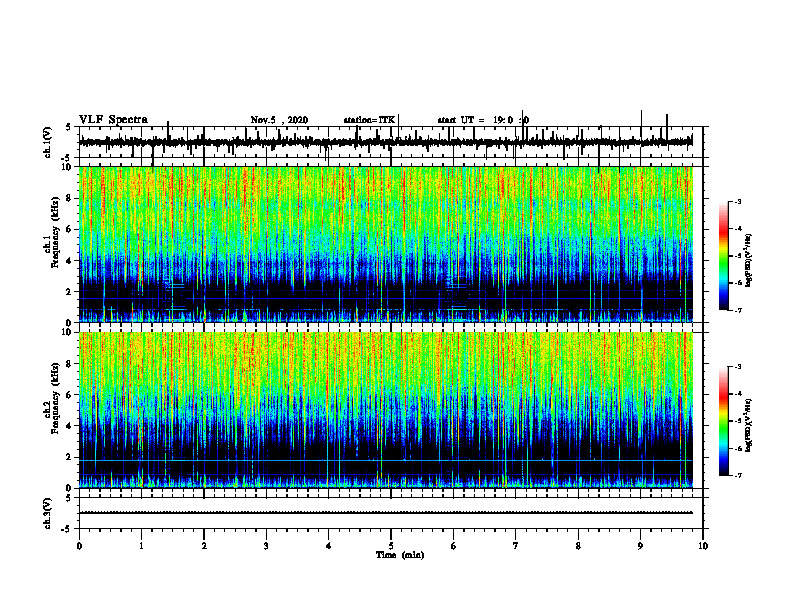Click the "-3" label on ch.1 colorbar
This screenshot has height=612, width=792.
[x=738, y=201]
